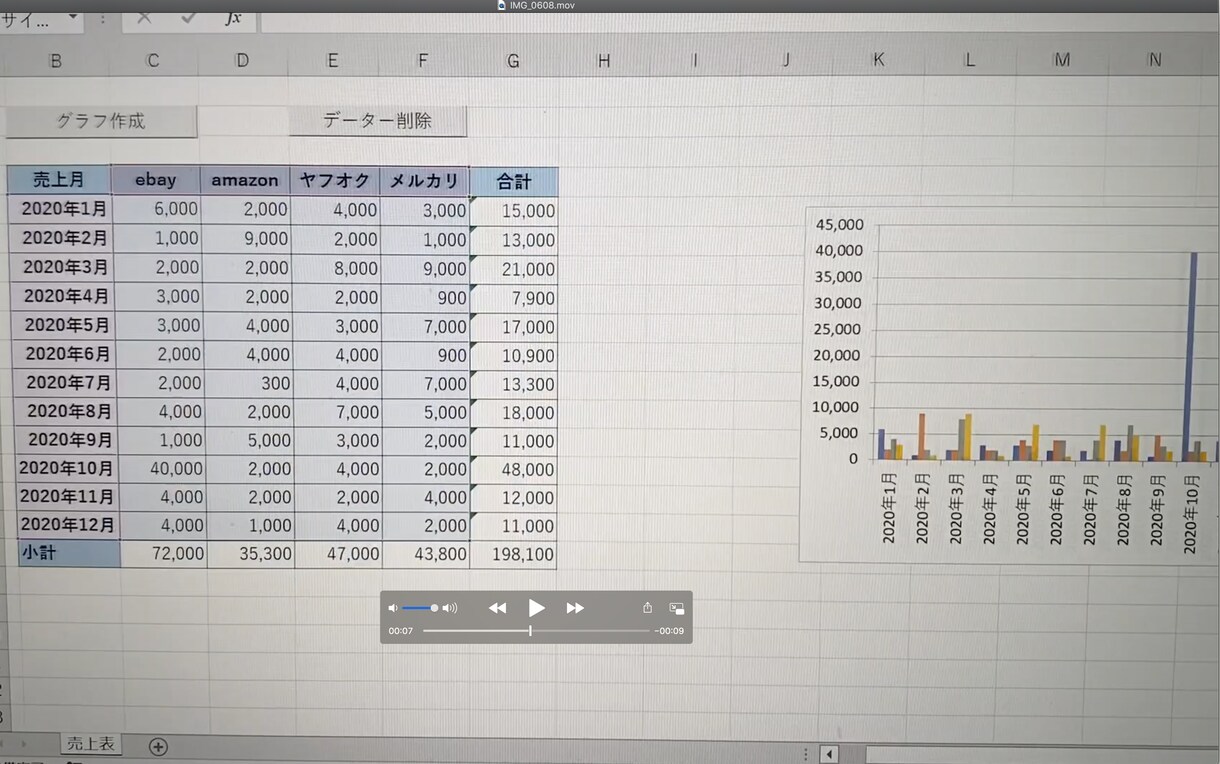The image size is (1220, 764).
Task: Click the three-dot scrollbar splitter handle
Action: [805, 754]
